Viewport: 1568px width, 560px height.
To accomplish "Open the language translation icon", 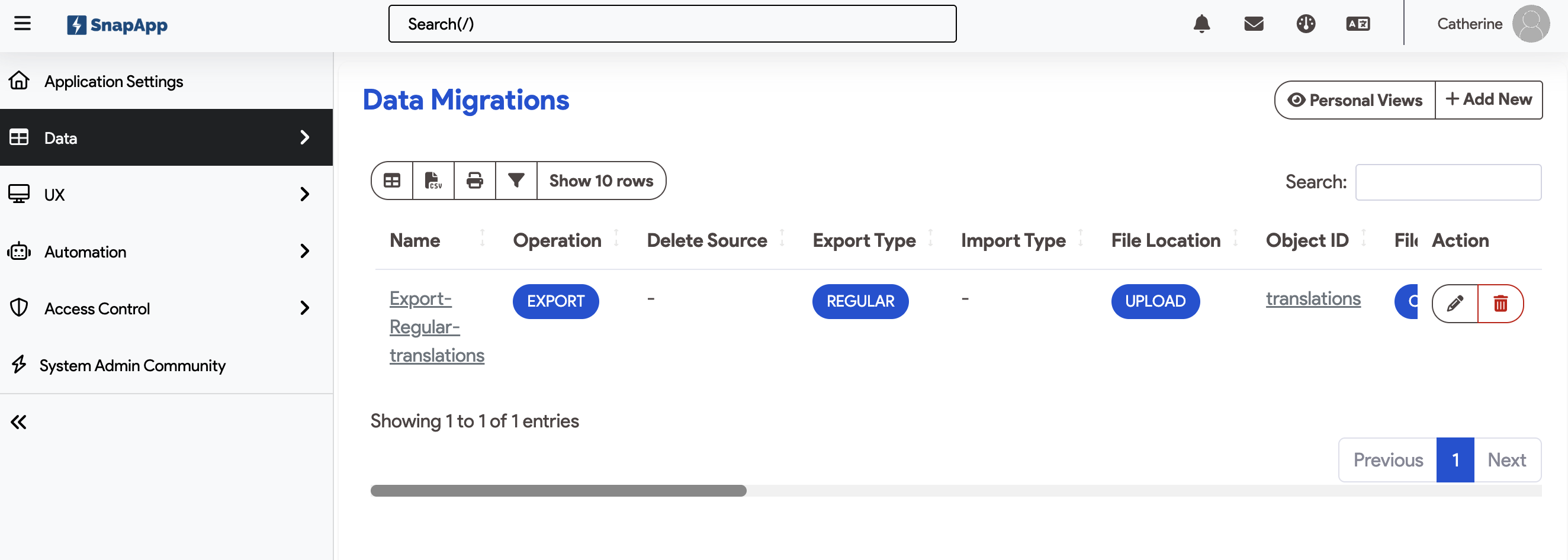I will point(1357,24).
